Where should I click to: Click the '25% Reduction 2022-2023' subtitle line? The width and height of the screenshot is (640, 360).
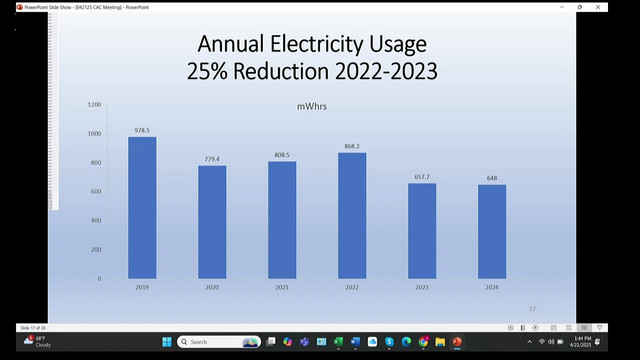312,71
